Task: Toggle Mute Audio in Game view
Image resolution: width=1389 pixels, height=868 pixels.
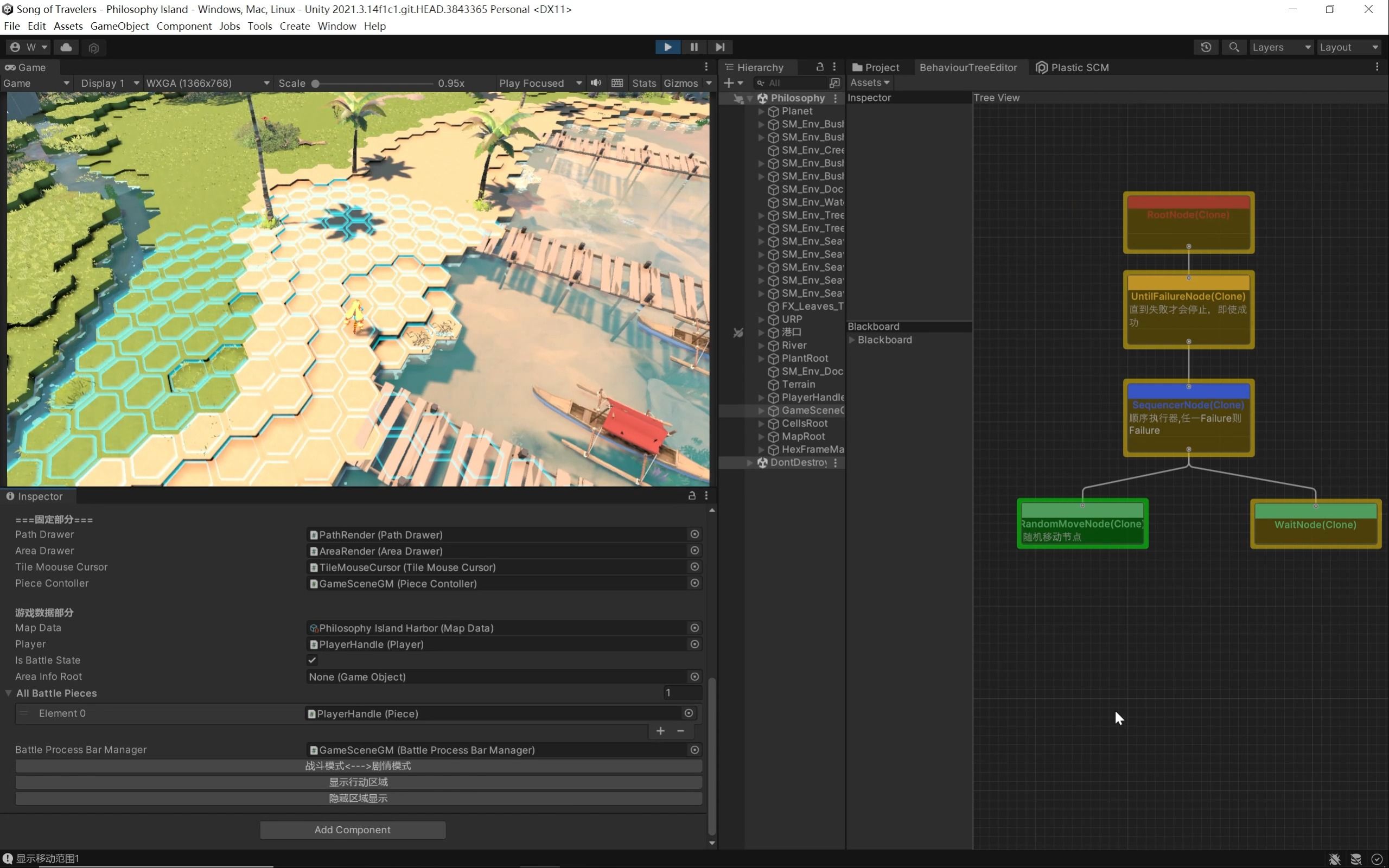Action: click(x=596, y=83)
